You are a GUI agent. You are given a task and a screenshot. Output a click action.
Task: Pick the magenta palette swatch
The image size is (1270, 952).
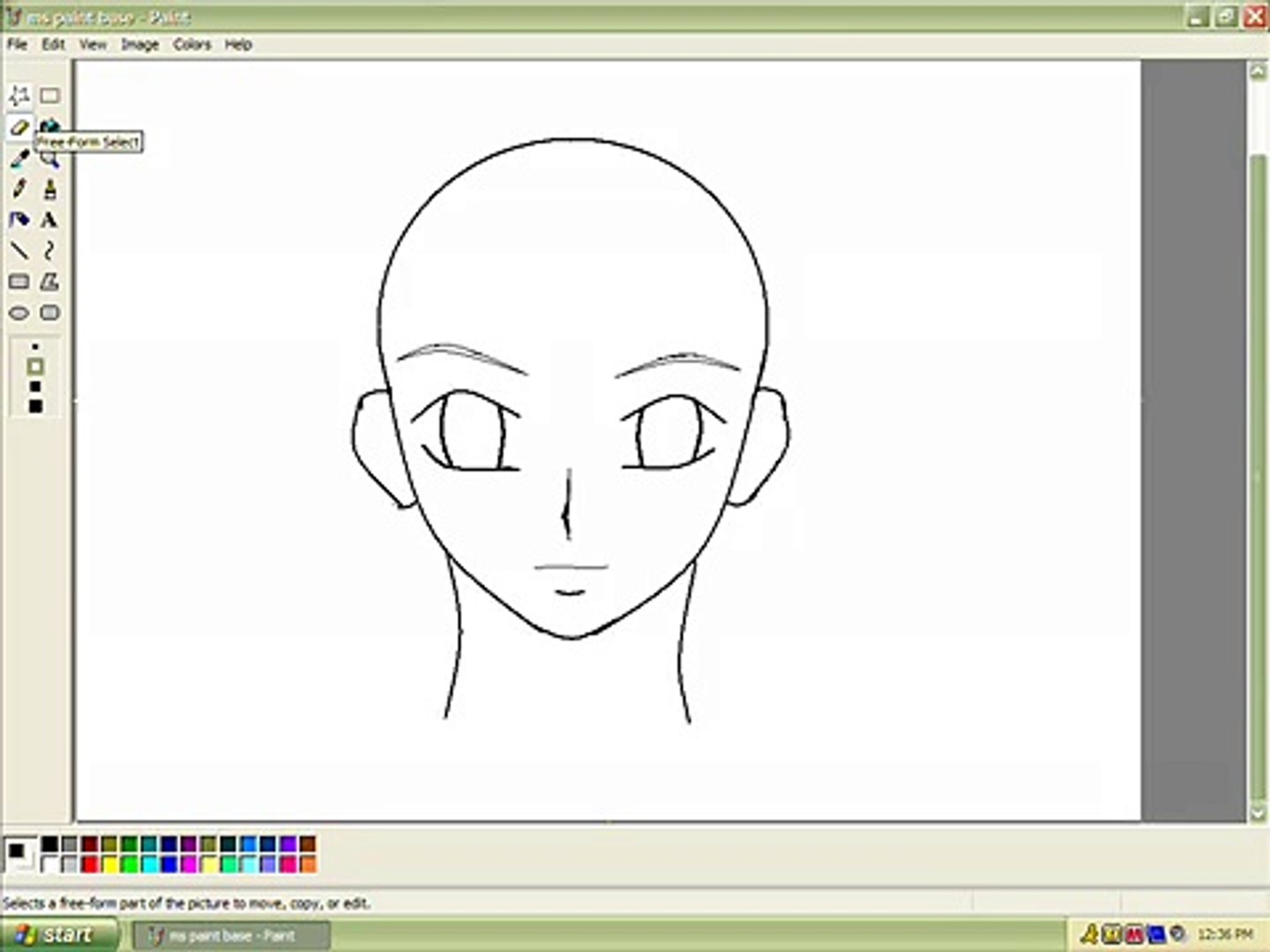point(189,864)
